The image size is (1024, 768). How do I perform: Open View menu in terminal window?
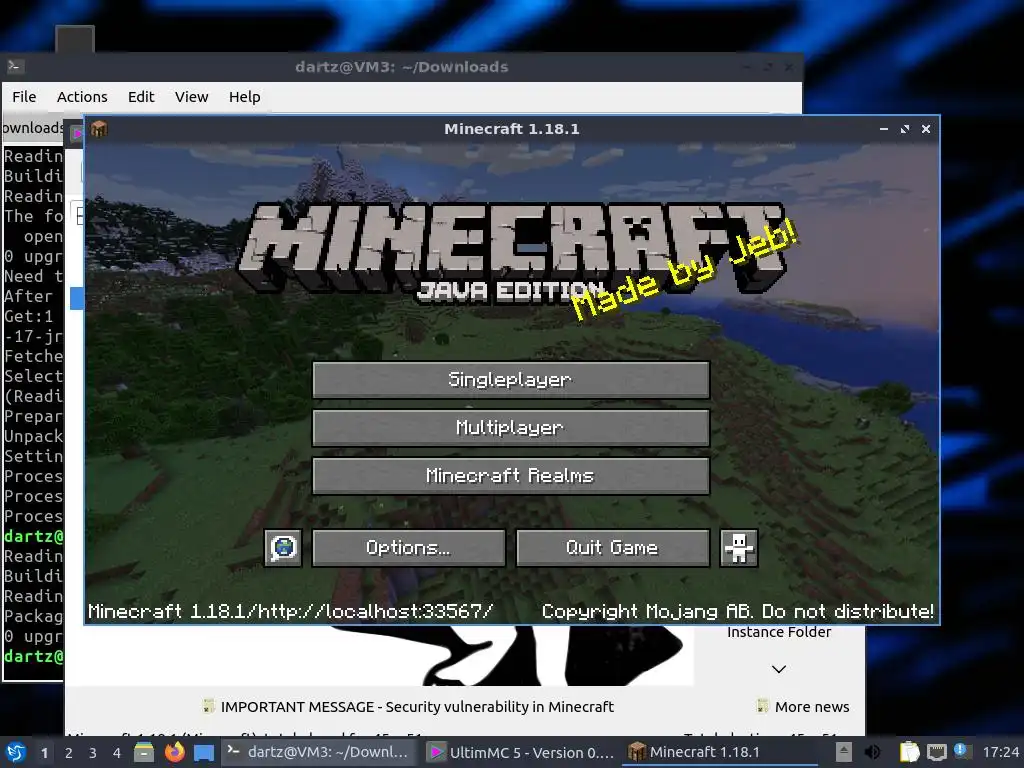[191, 97]
